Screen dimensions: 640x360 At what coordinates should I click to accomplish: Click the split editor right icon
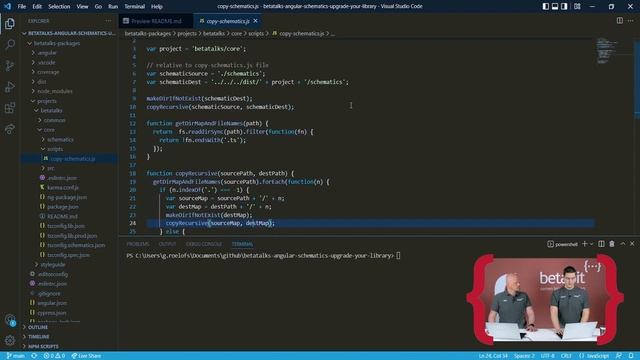coord(620,20)
